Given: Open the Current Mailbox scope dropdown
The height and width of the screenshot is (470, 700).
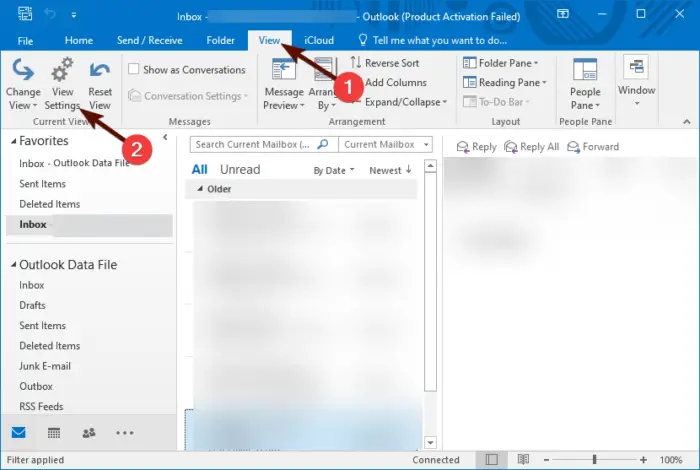Looking at the screenshot, I should coord(385,144).
